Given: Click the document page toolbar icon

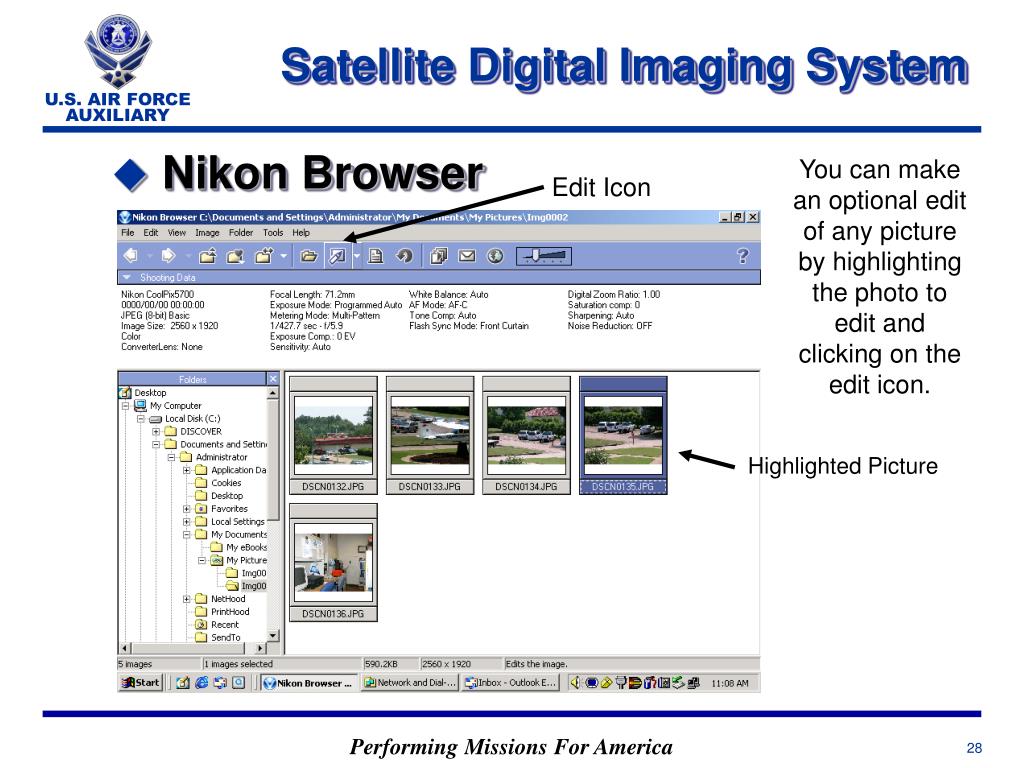Looking at the screenshot, I should coord(376,256).
